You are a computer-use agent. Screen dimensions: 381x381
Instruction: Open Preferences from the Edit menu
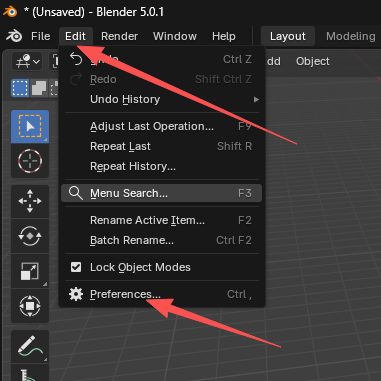(x=162, y=294)
